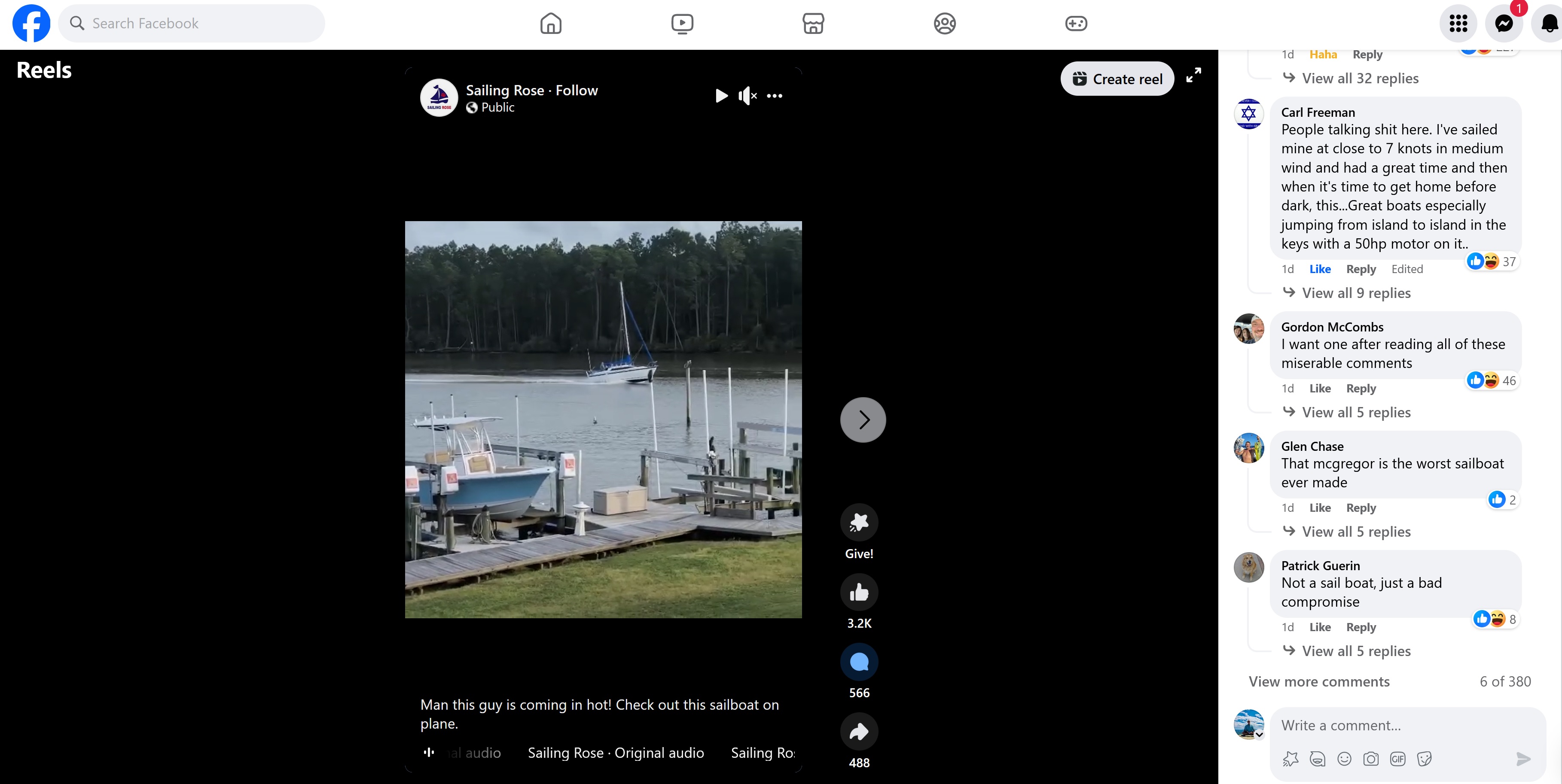The height and width of the screenshot is (784, 1562).
Task: Expand Carl Freeman's 9 replies
Action: (x=1356, y=293)
